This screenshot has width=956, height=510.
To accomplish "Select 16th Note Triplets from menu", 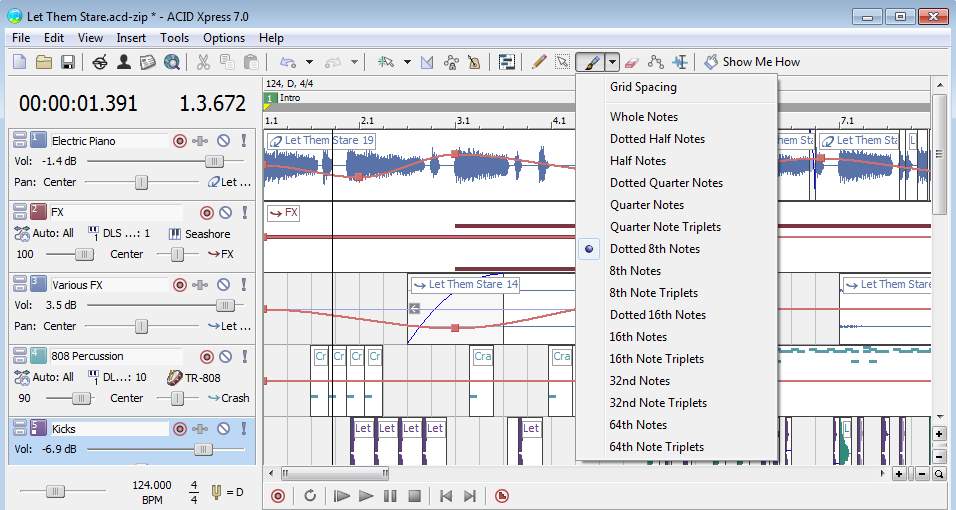I will pos(657,359).
